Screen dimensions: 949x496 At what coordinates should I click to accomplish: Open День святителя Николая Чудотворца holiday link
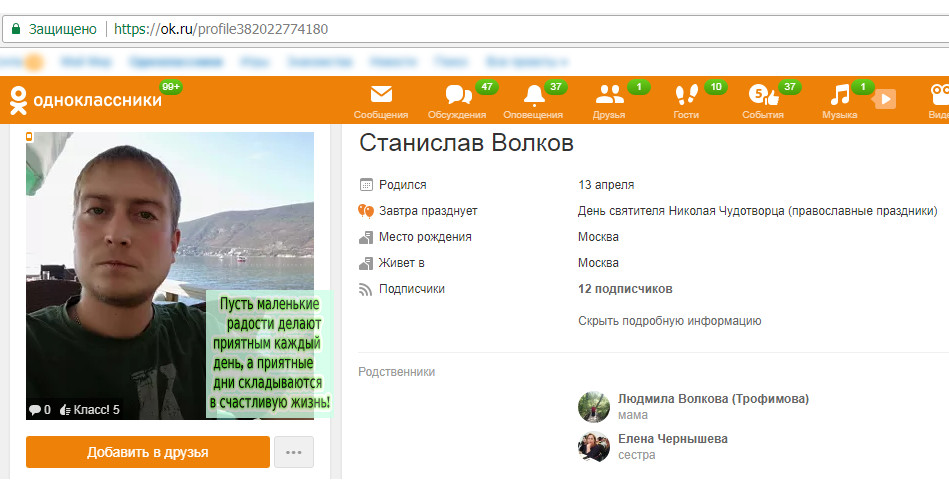click(x=758, y=211)
